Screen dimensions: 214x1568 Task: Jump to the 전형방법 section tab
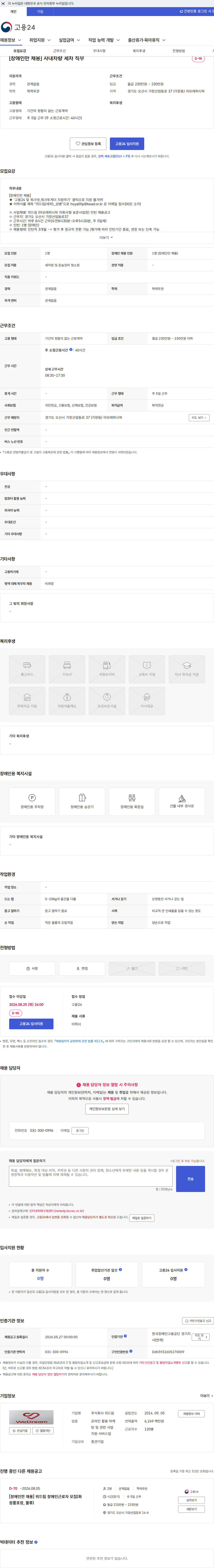coord(179,51)
